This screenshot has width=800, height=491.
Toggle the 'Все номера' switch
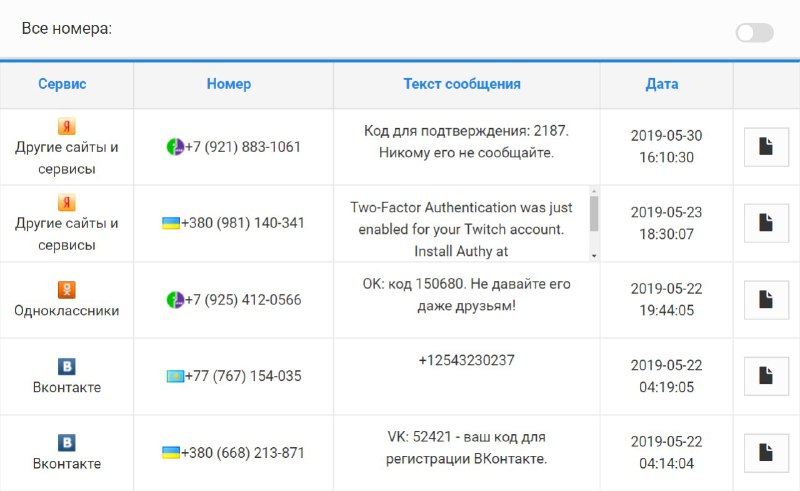tap(754, 33)
